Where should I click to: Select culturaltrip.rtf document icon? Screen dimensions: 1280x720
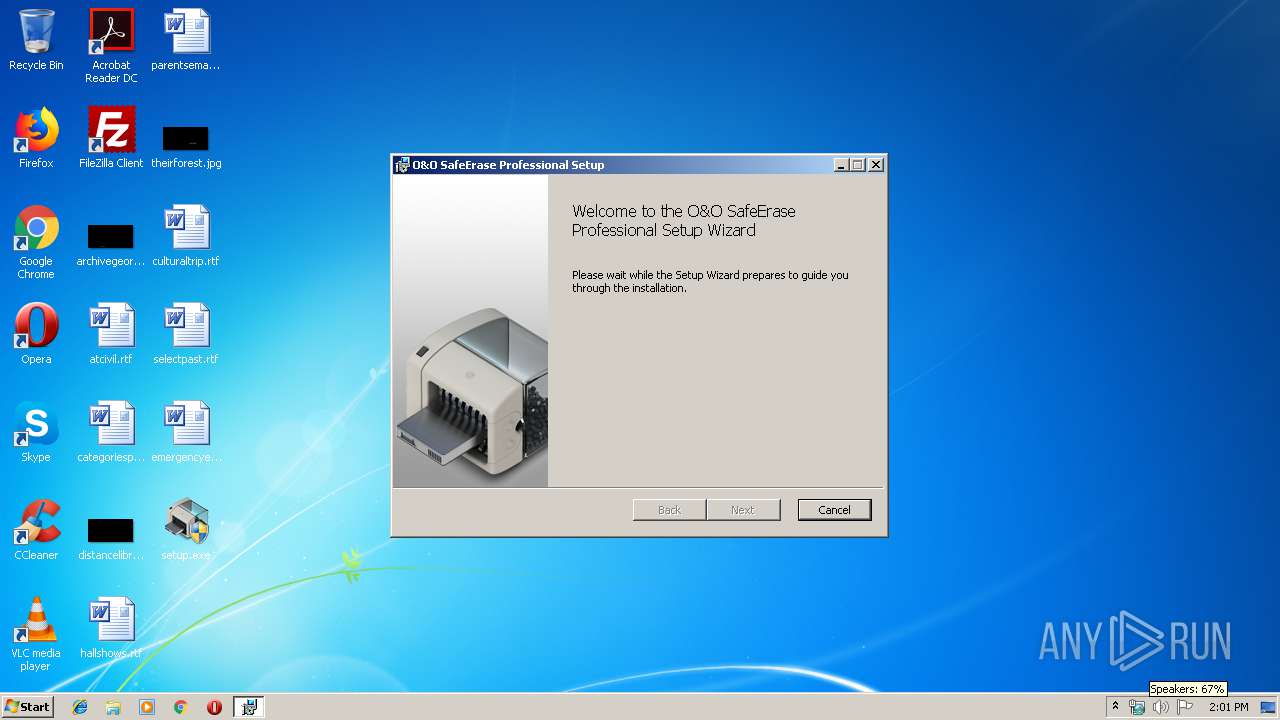coord(186,237)
